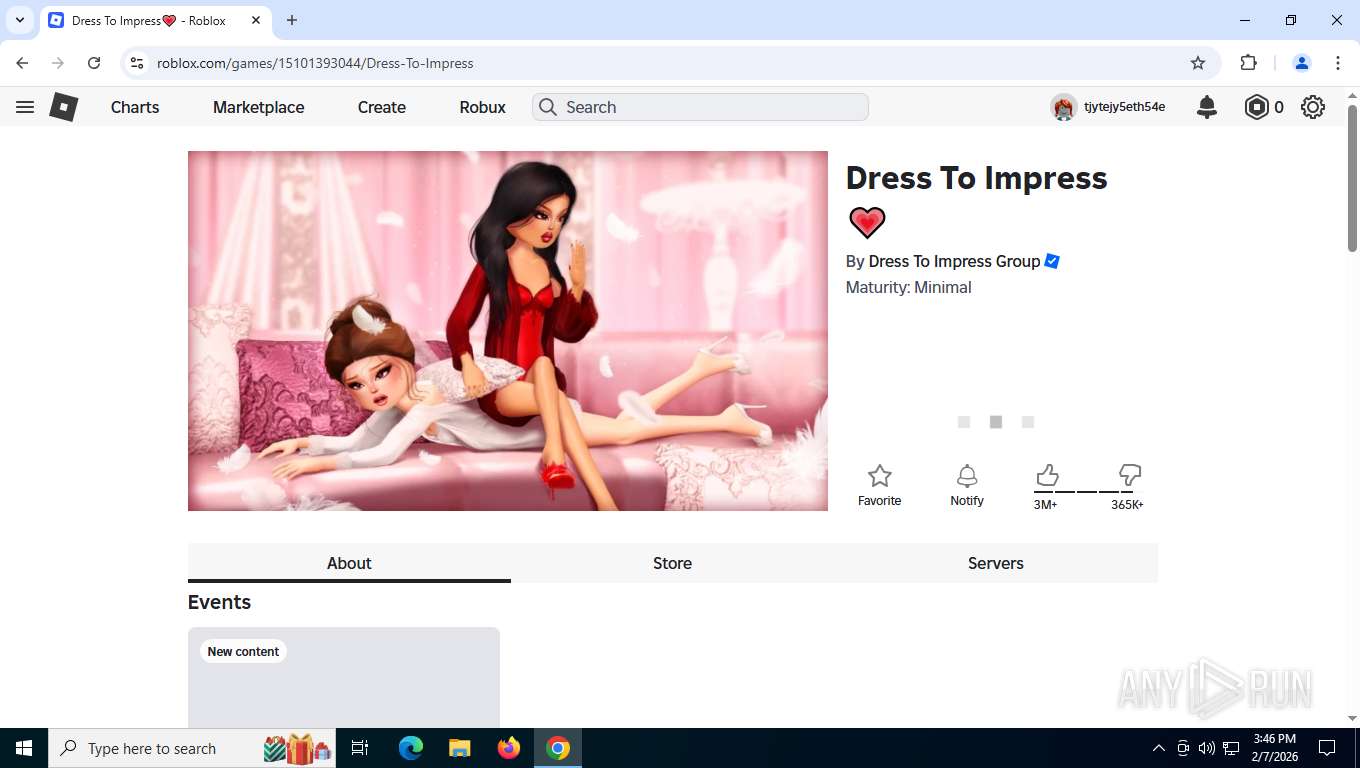The height and width of the screenshot is (768, 1360).
Task: Open the Windows notification center
Action: pyautogui.click(x=1327, y=748)
